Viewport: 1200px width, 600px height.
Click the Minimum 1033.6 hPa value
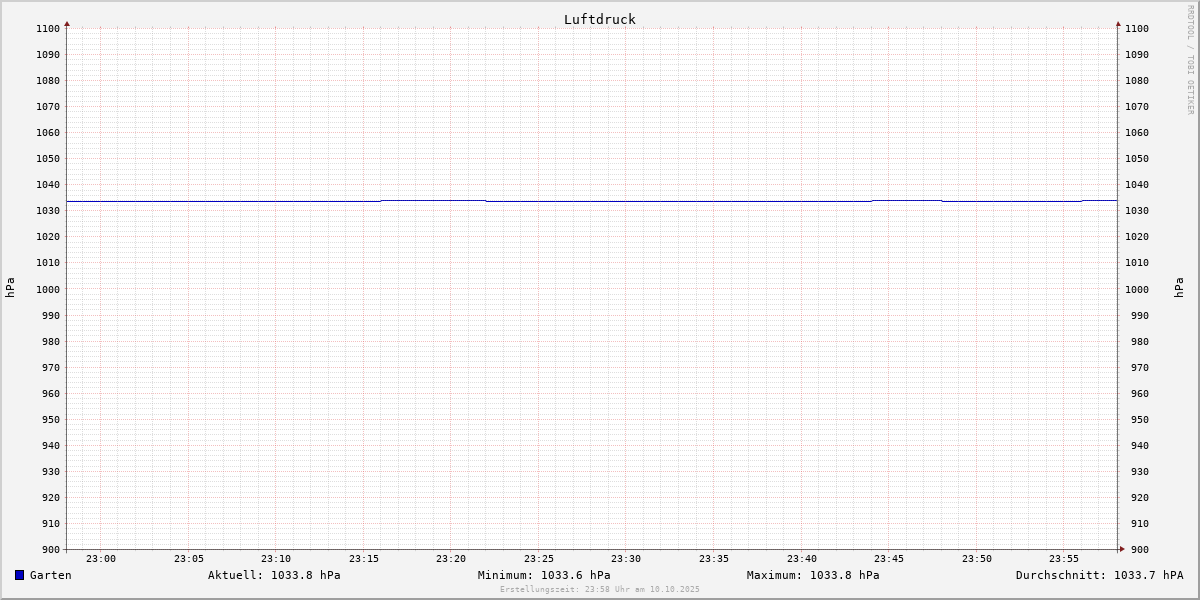[544, 575]
